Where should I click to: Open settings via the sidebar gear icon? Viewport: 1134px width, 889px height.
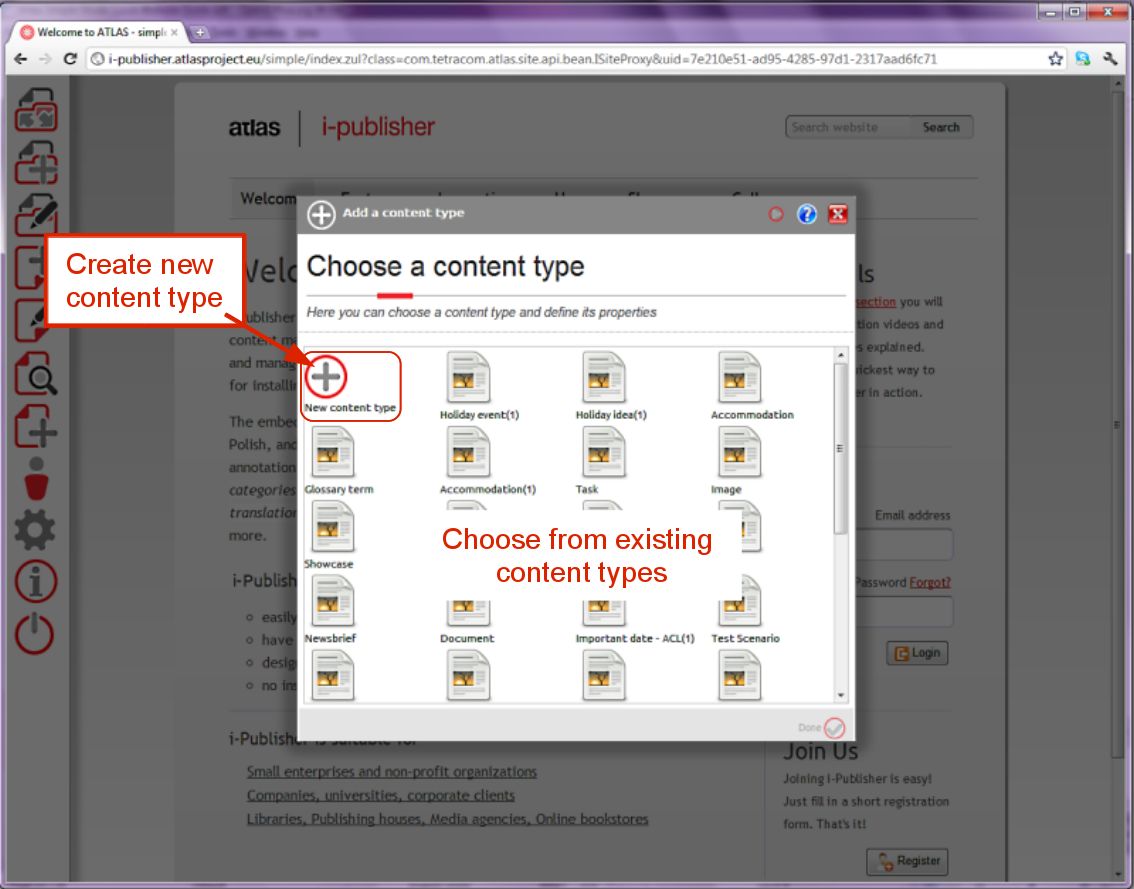[35, 530]
